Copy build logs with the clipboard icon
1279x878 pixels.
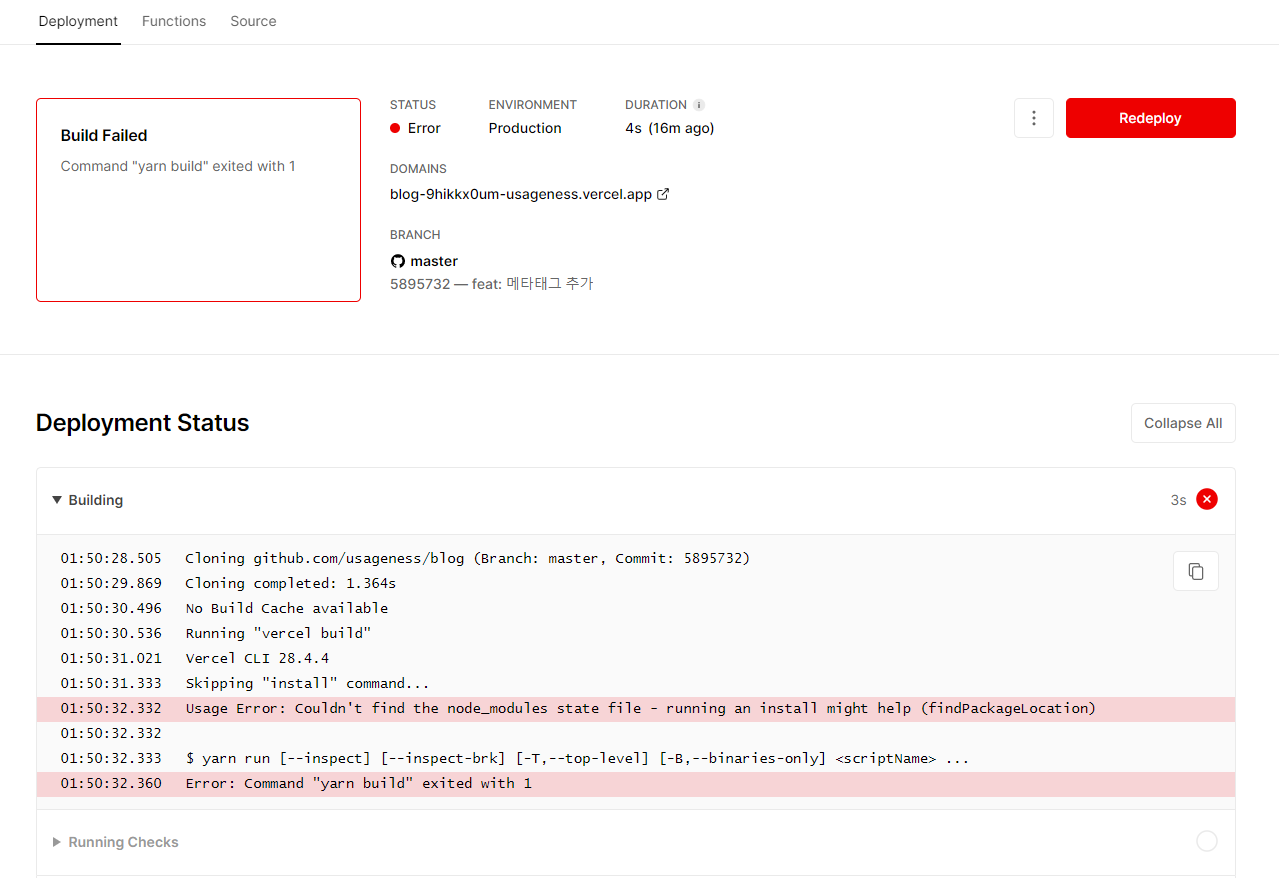pyautogui.click(x=1195, y=571)
